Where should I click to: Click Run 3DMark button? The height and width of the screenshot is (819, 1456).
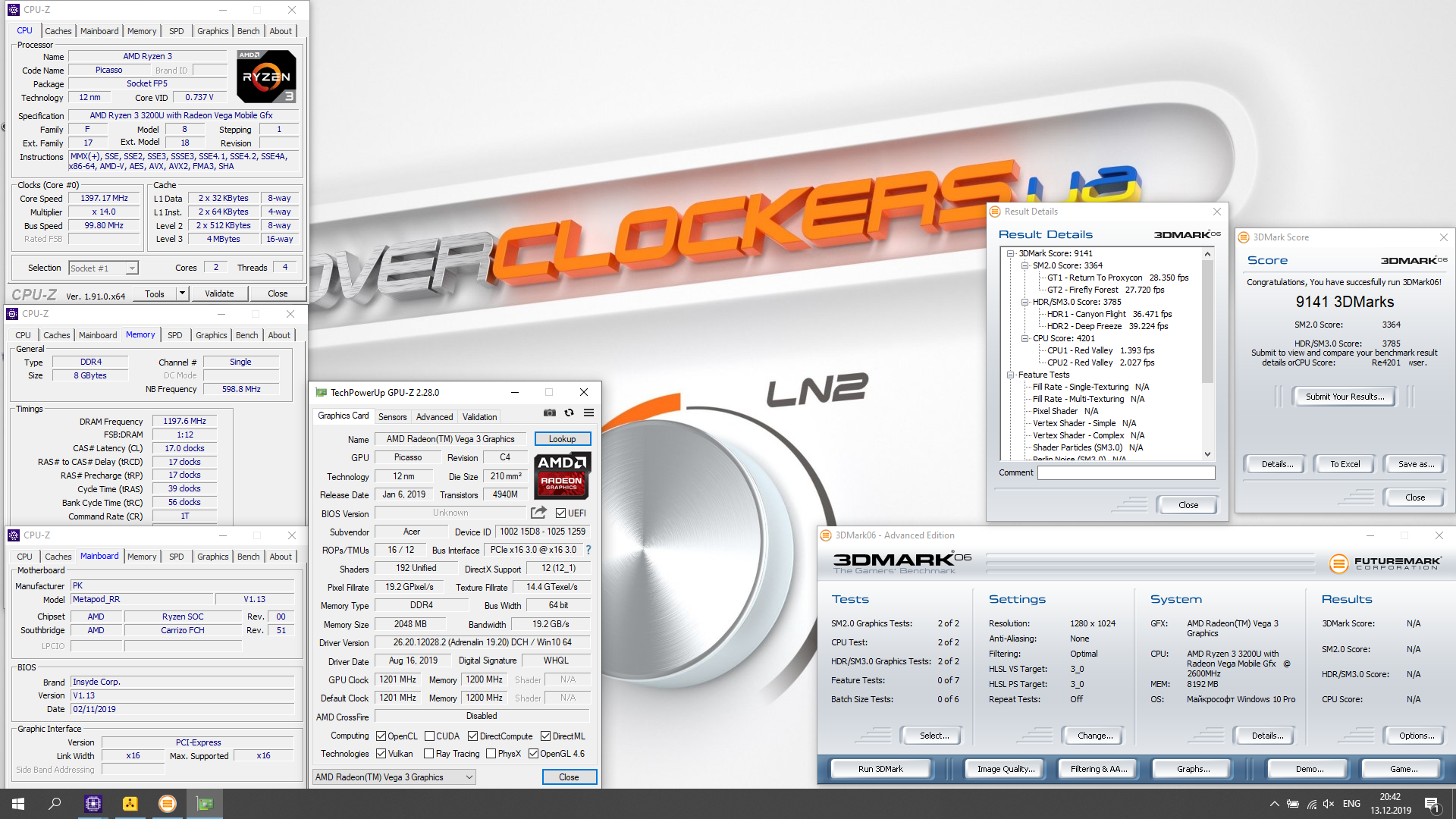[x=880, y=769]
